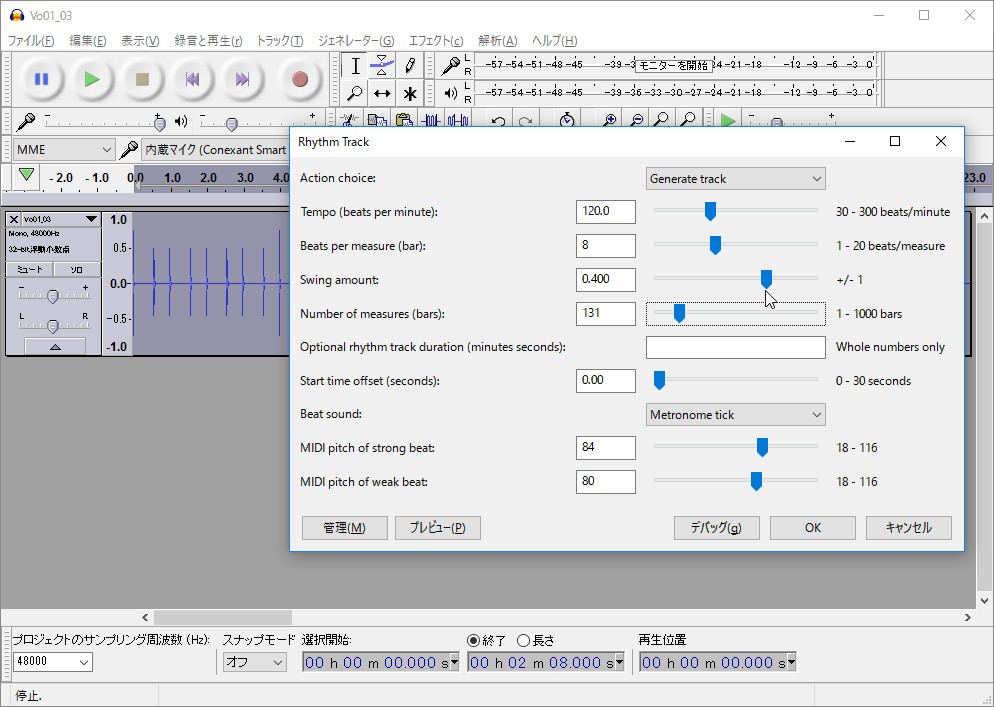Click the Undo arrow icon
The width and height of the screenshot is (994, 707).
[498, 121]
